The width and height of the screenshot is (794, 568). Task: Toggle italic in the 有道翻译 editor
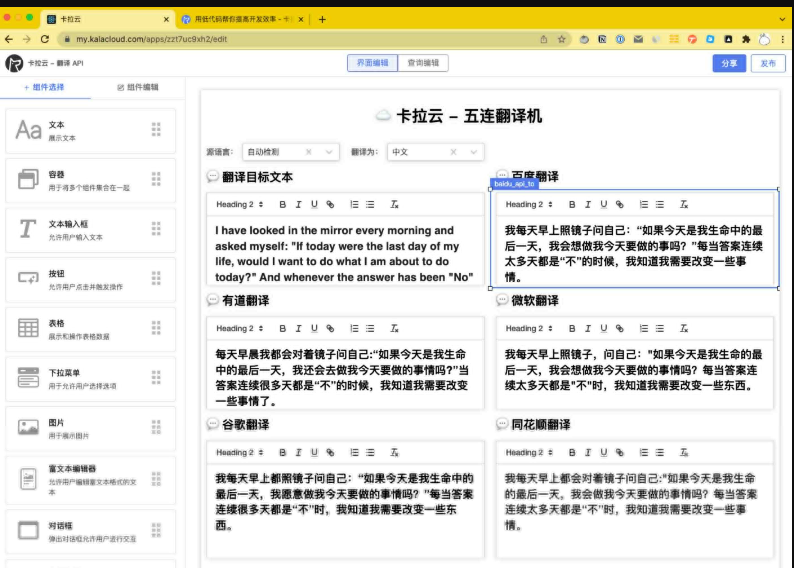(x=299, y=329)
